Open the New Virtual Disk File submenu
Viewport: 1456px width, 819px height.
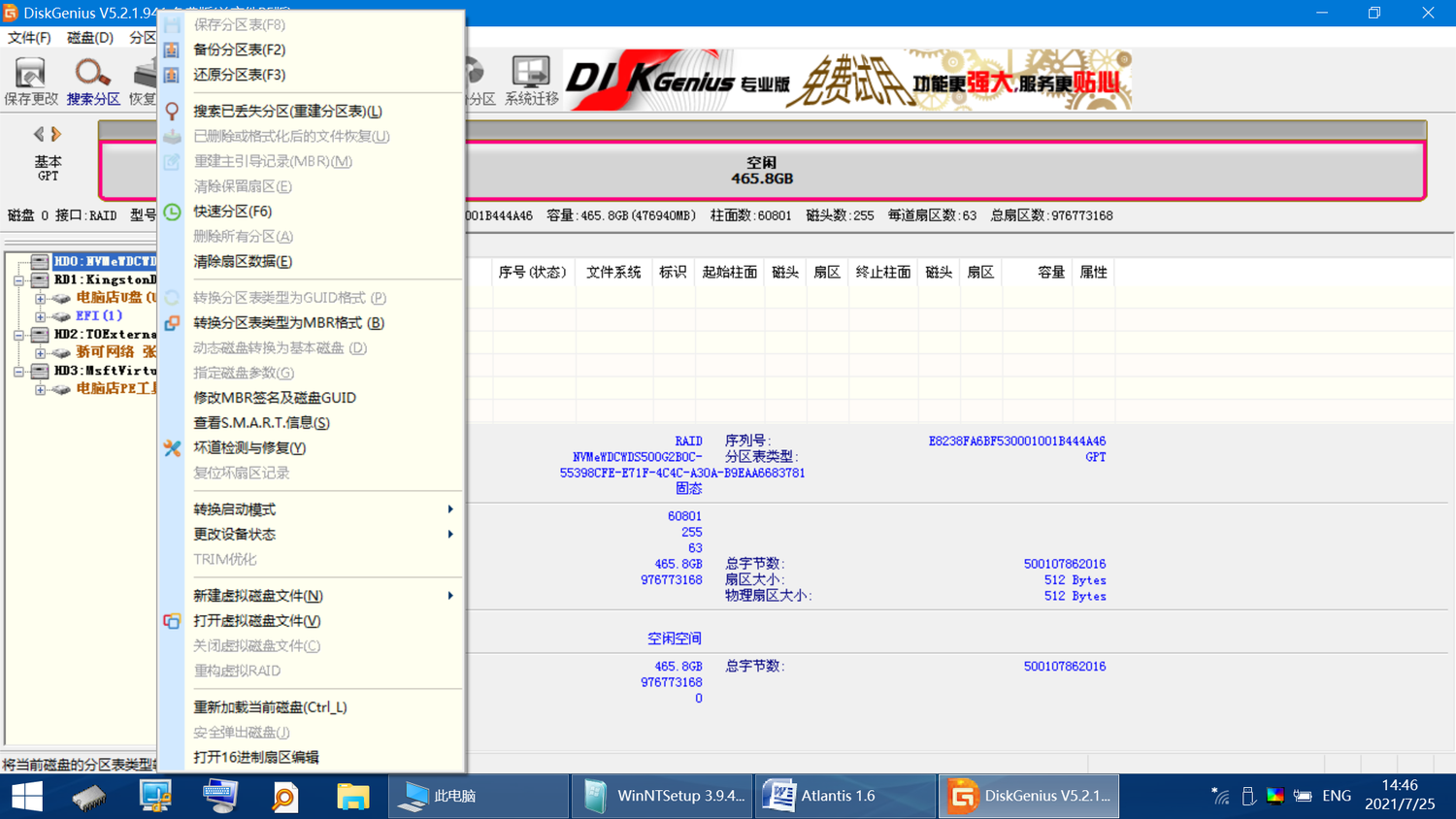point(311,596)
